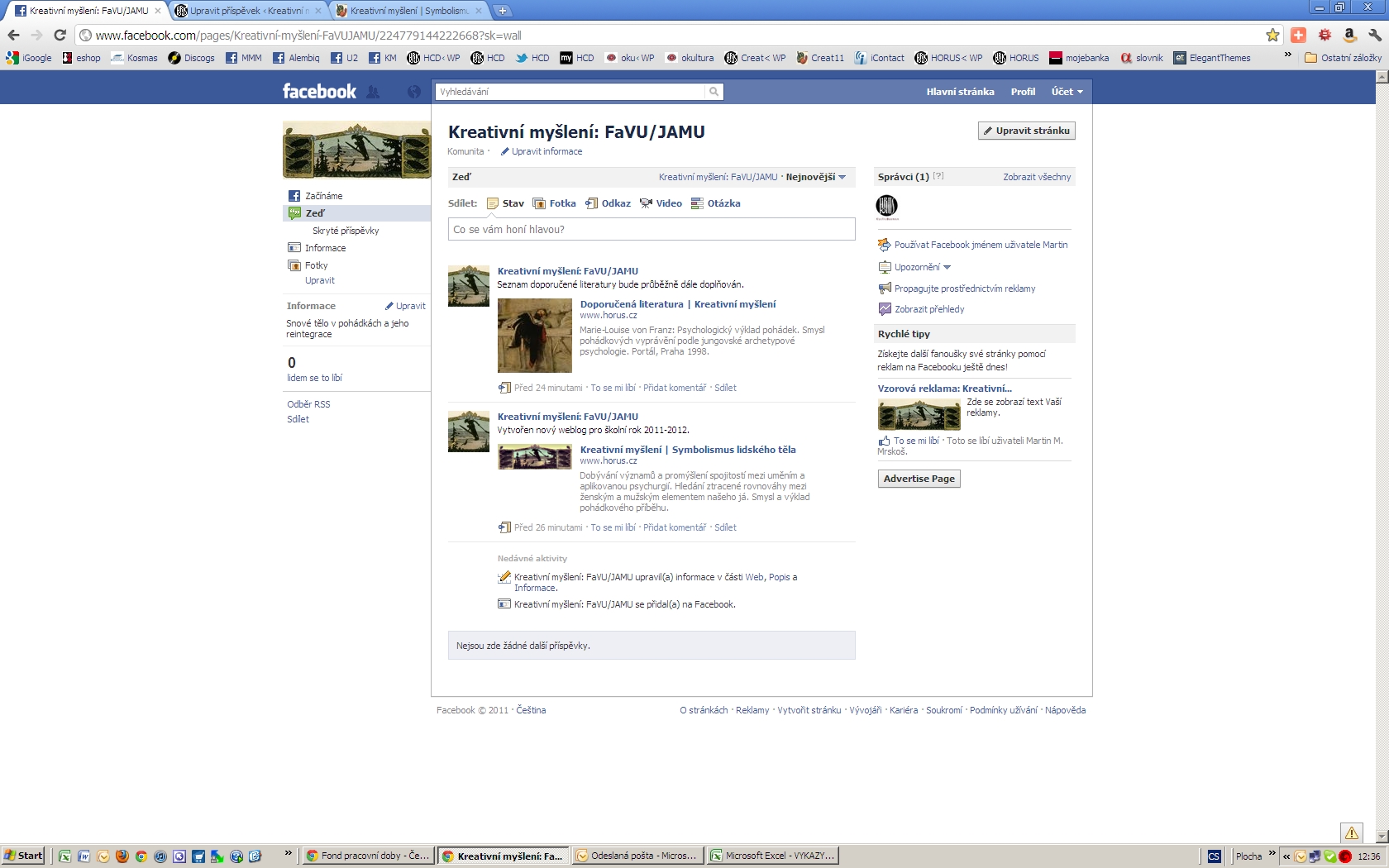Open the iContact bookmark
1389x868 pixels.
[880, 58]
